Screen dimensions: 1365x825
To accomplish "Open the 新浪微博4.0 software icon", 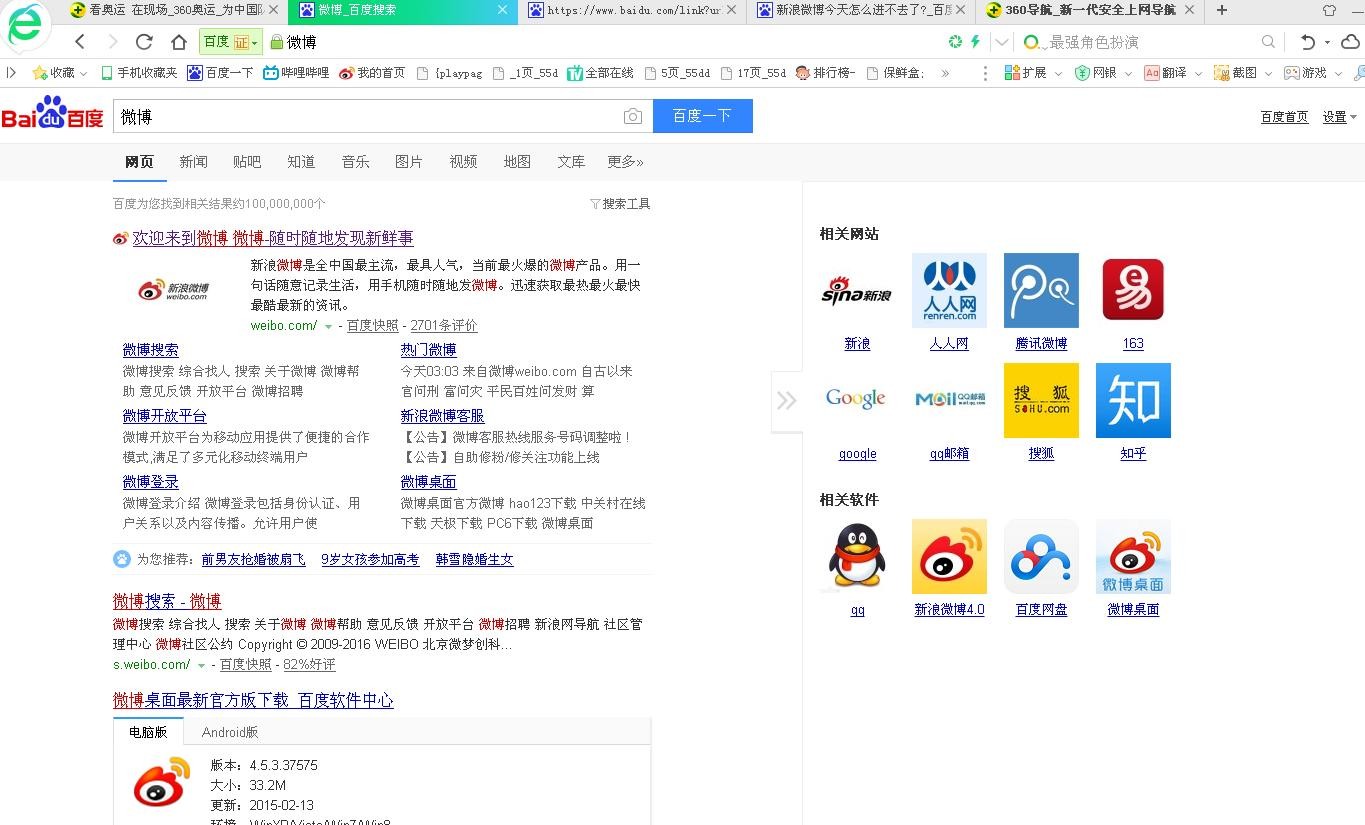I will click(x=948, y=556).
